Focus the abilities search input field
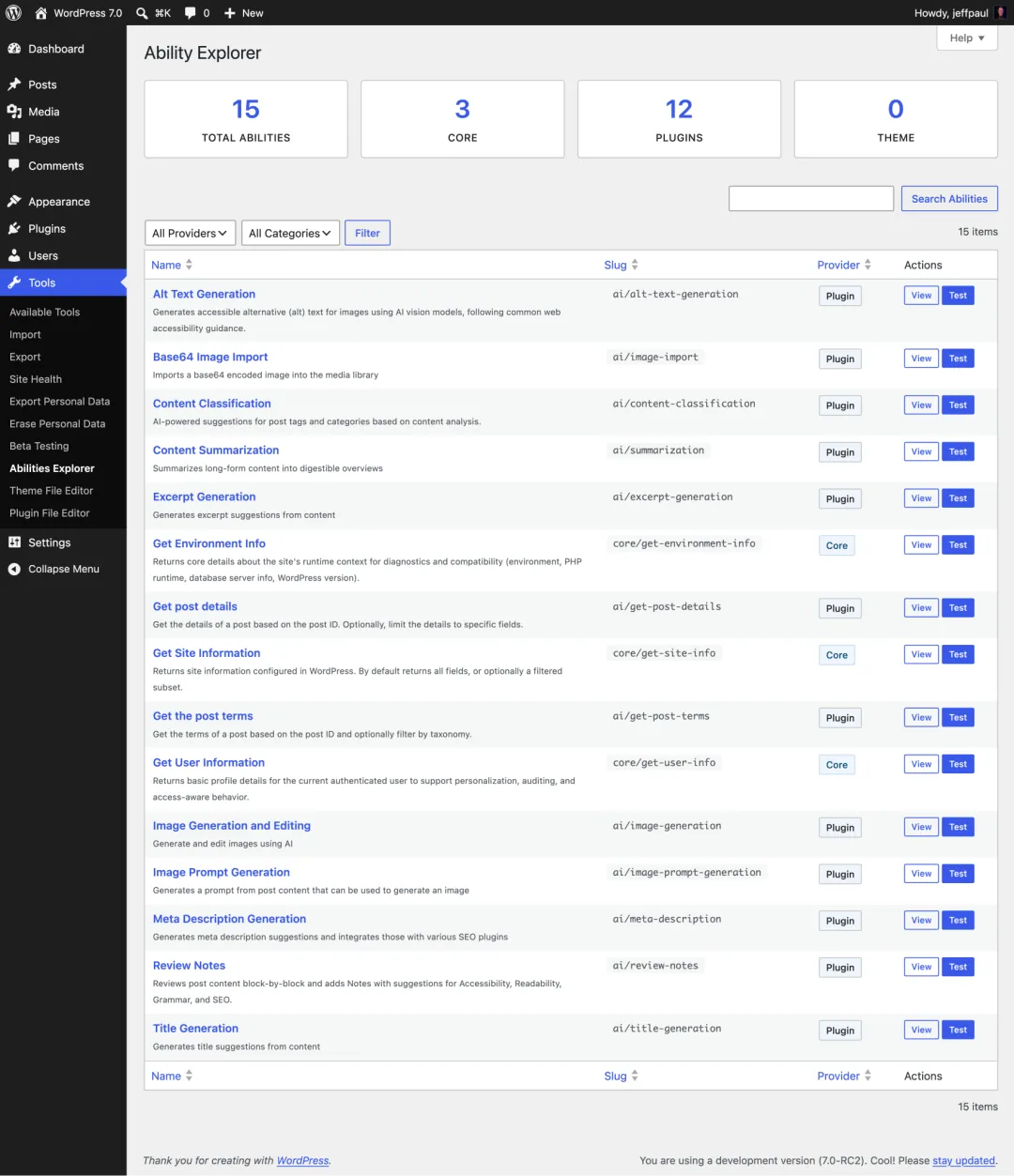Image resolution: width=1014 pixels, height=1176 pixels. [x=811, y=199]
